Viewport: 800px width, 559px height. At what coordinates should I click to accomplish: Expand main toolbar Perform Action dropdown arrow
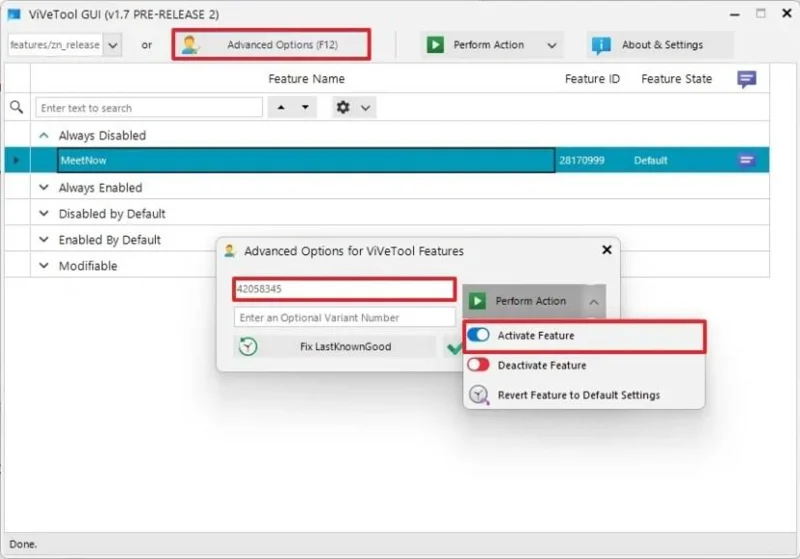[x=552, y=45]
